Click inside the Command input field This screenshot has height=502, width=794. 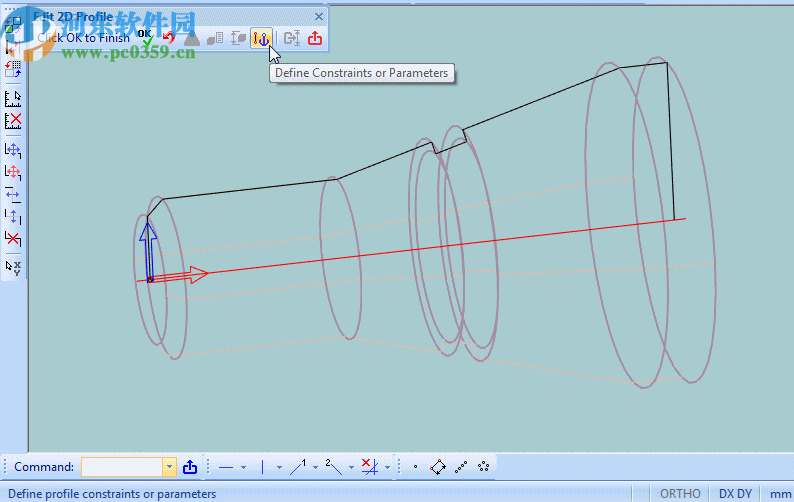pos(121,467)
